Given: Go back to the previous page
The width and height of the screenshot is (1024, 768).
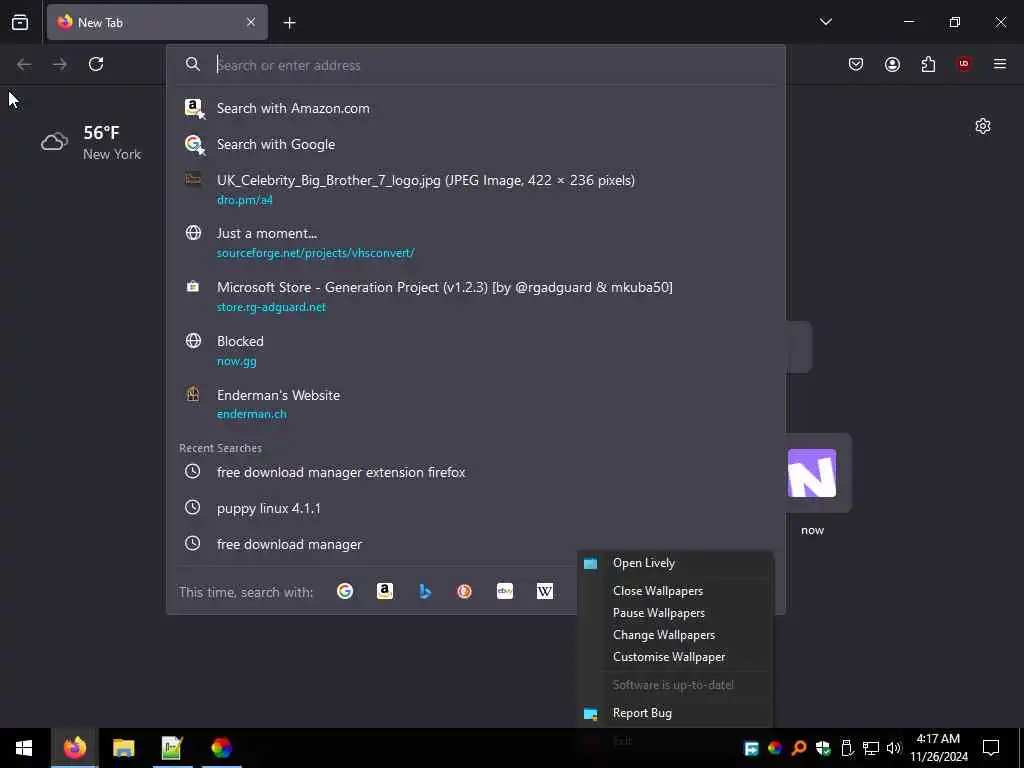Looking at the screenshot, I should [24, 64].
